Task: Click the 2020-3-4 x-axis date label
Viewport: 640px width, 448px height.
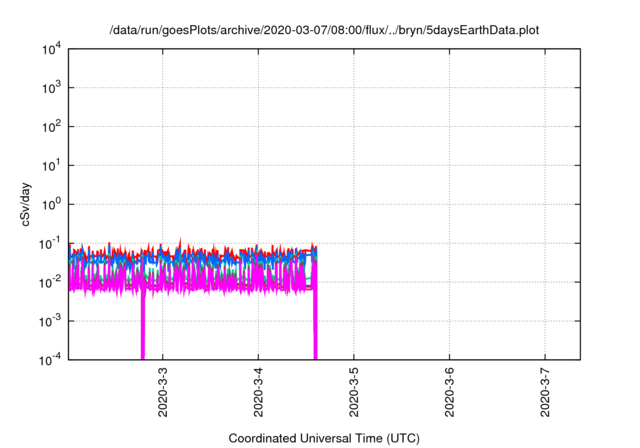Action: (258, 392)
